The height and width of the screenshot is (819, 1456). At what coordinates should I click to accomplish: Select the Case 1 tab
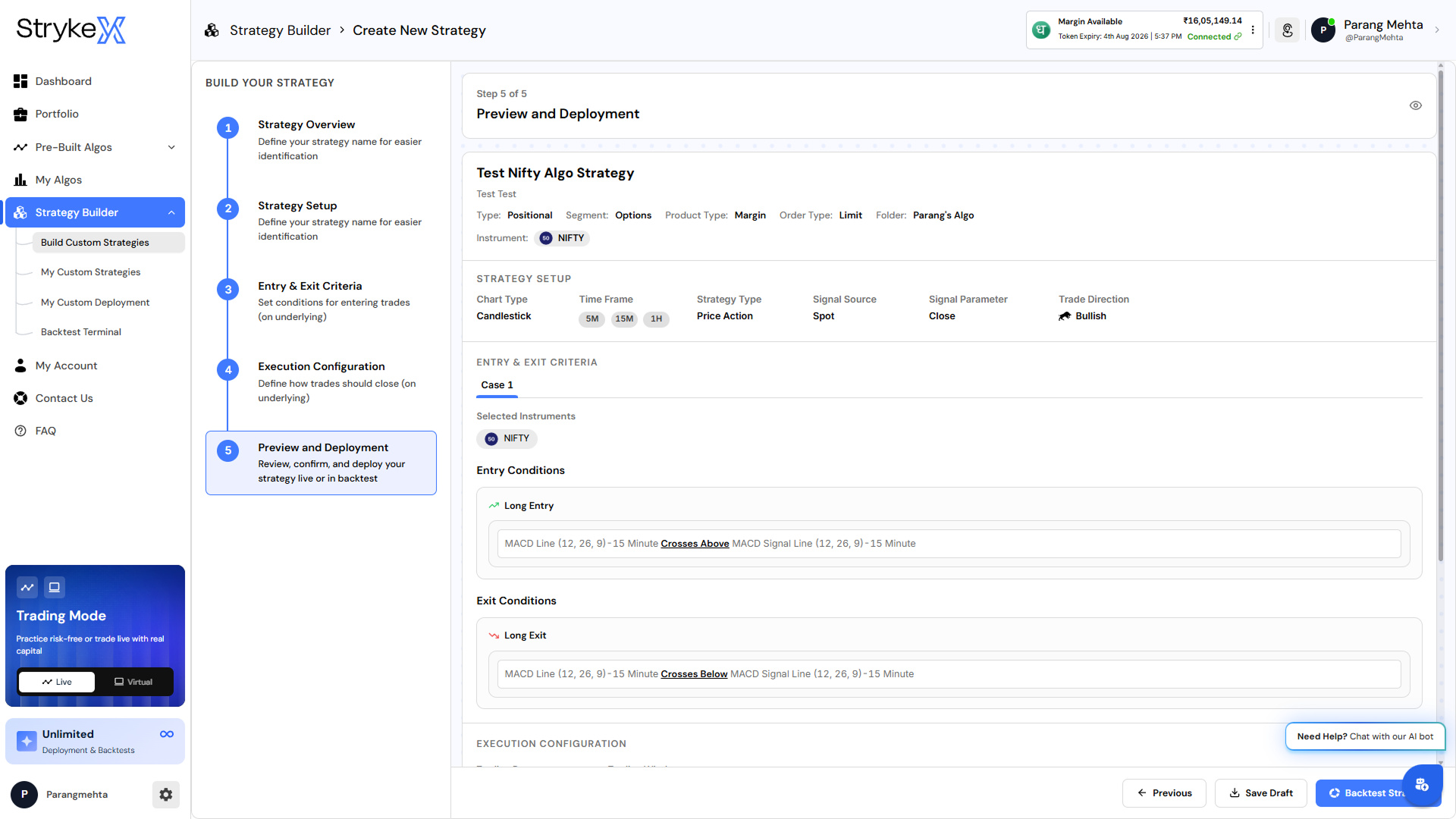[497, 385]
